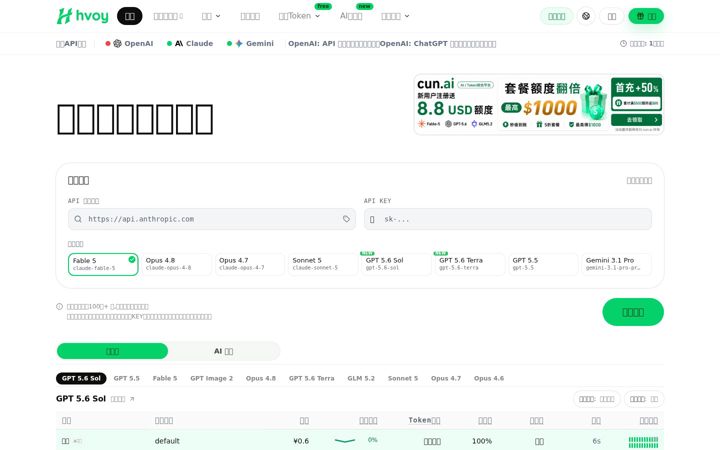
Task: Click the 6s latency cell
Action: [x=596, y=441]
